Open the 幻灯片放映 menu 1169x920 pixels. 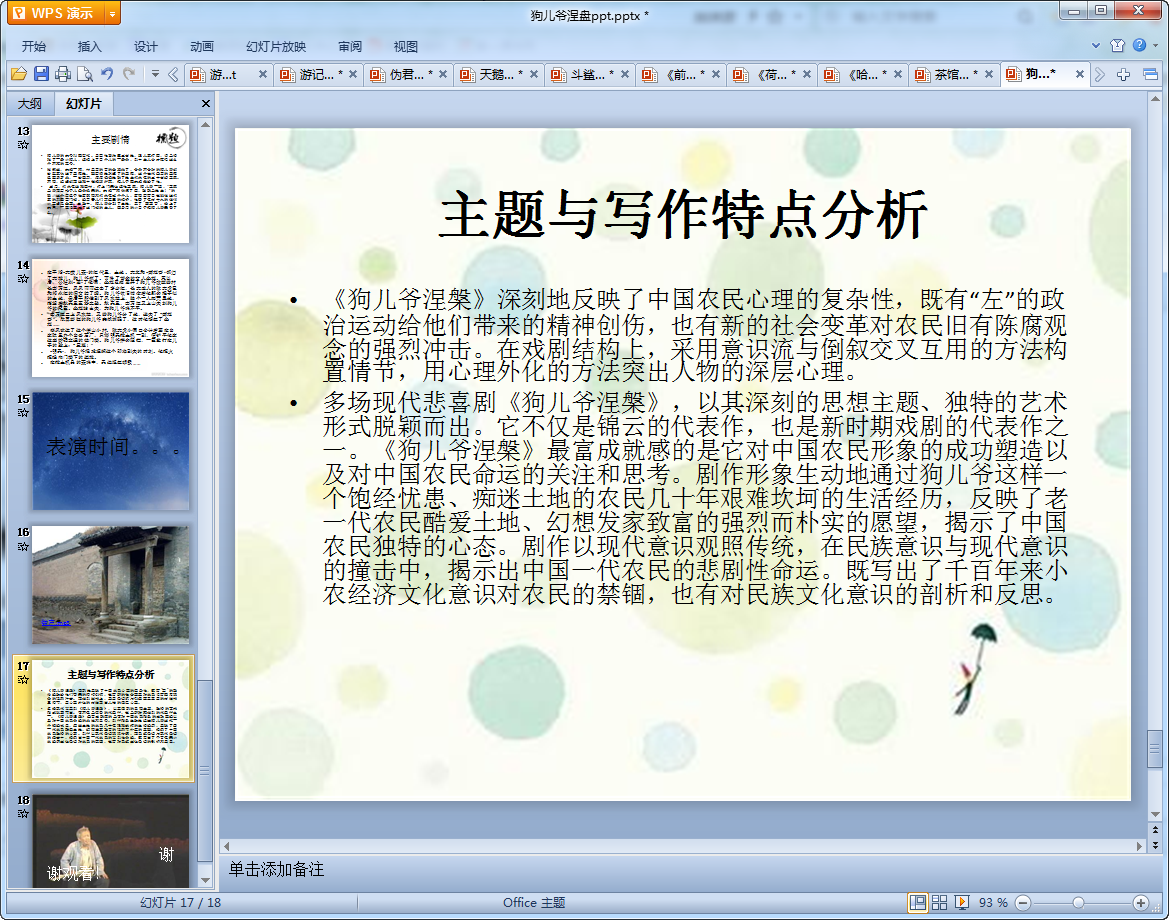click(x=276, y=46)
